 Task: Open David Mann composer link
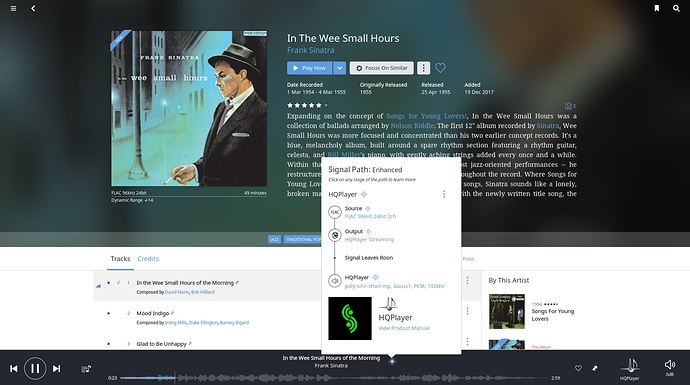(177, 292)
